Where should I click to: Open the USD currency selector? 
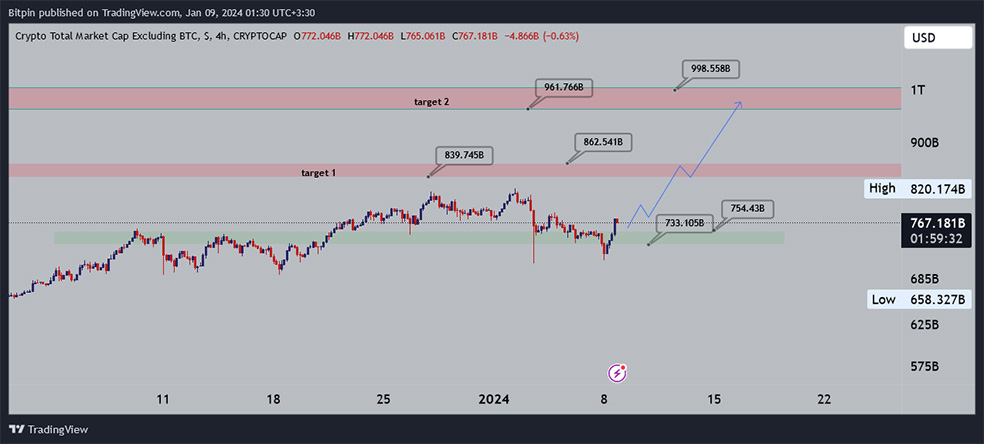(940, 38)
